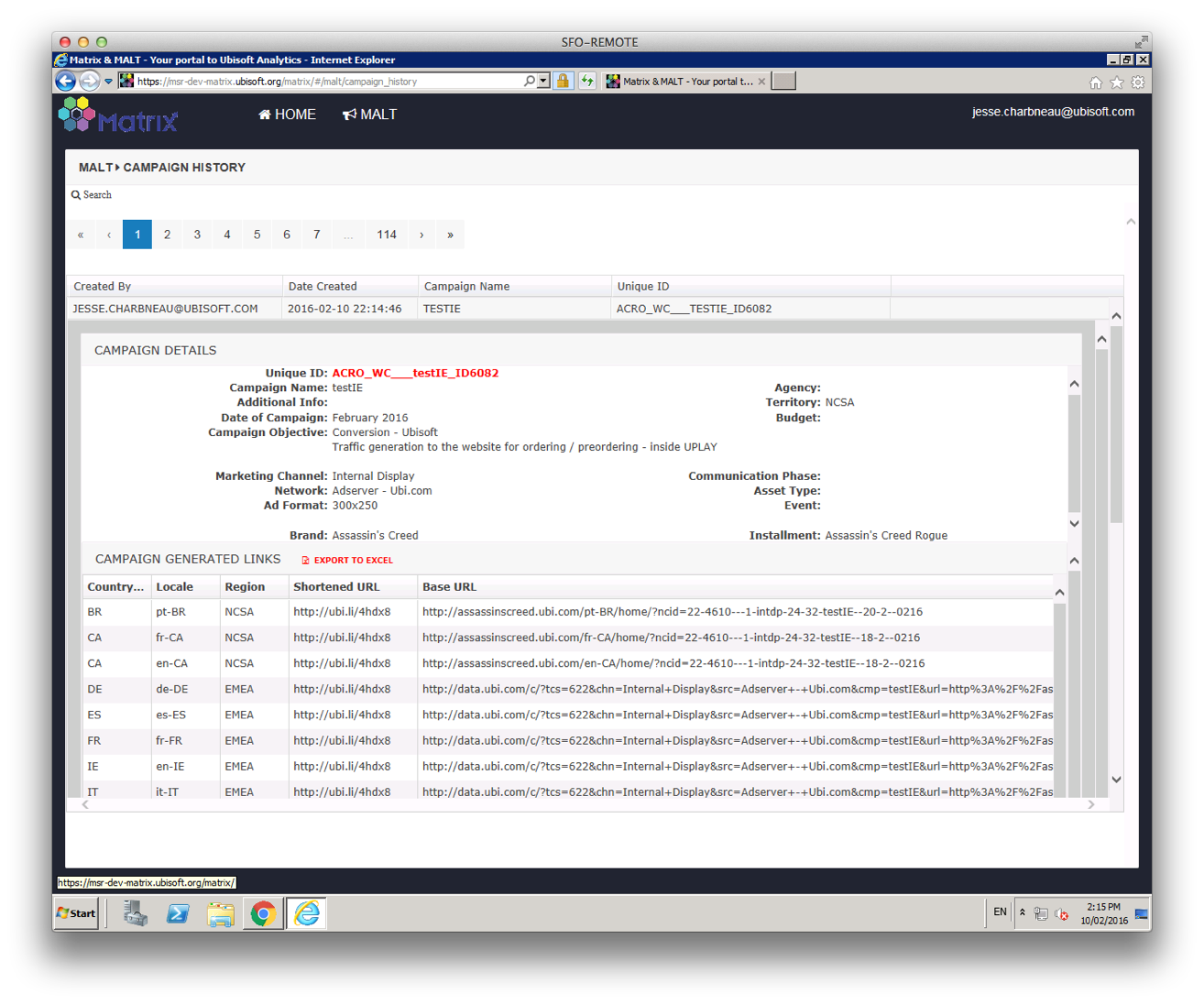1204x1004 pixels.
Task: Click the security lock icon in address bar
Action: click(563, 82)
